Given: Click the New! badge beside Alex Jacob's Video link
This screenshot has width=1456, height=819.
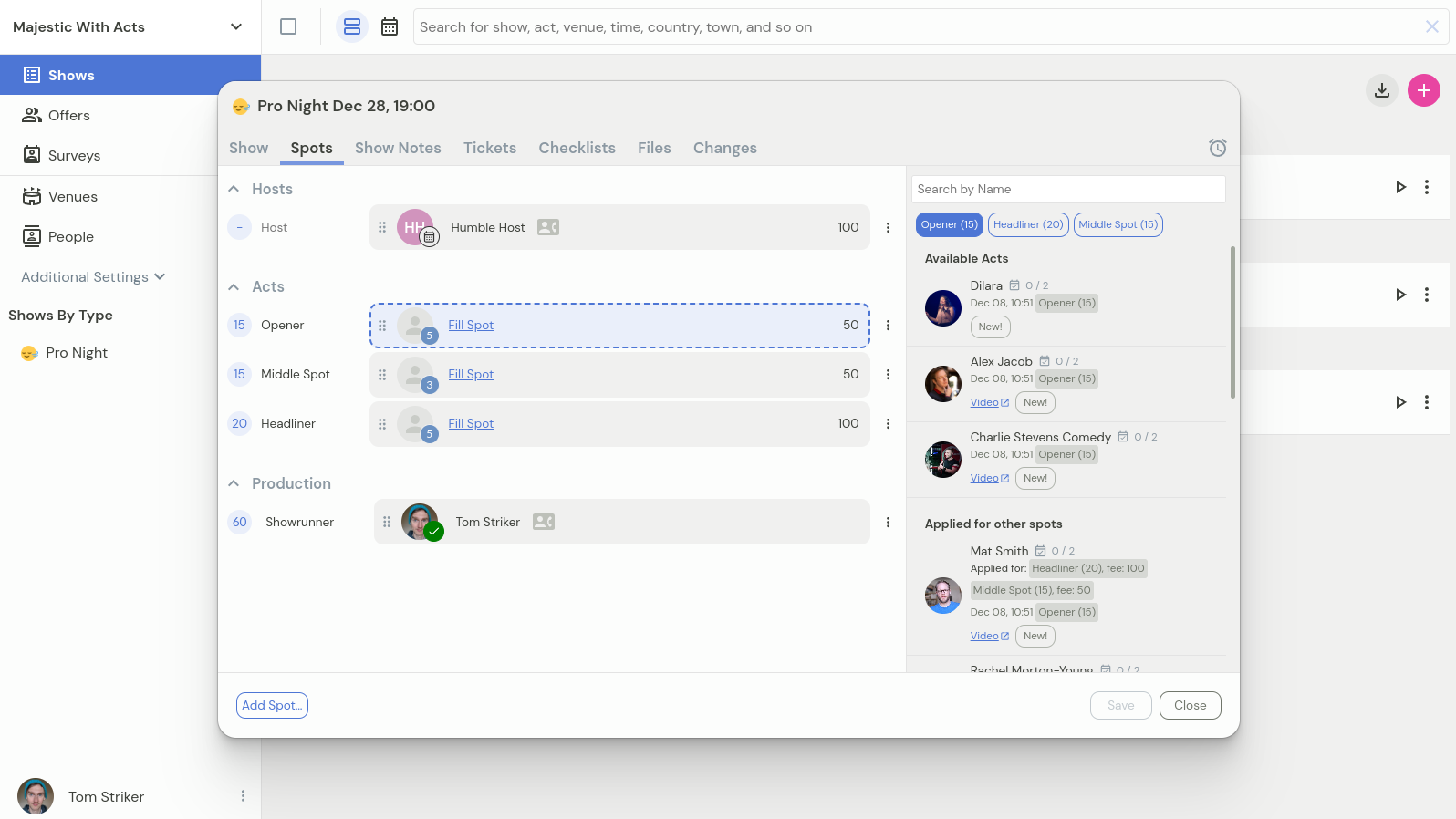Looking at the screenshot, I should (1035, 402).
